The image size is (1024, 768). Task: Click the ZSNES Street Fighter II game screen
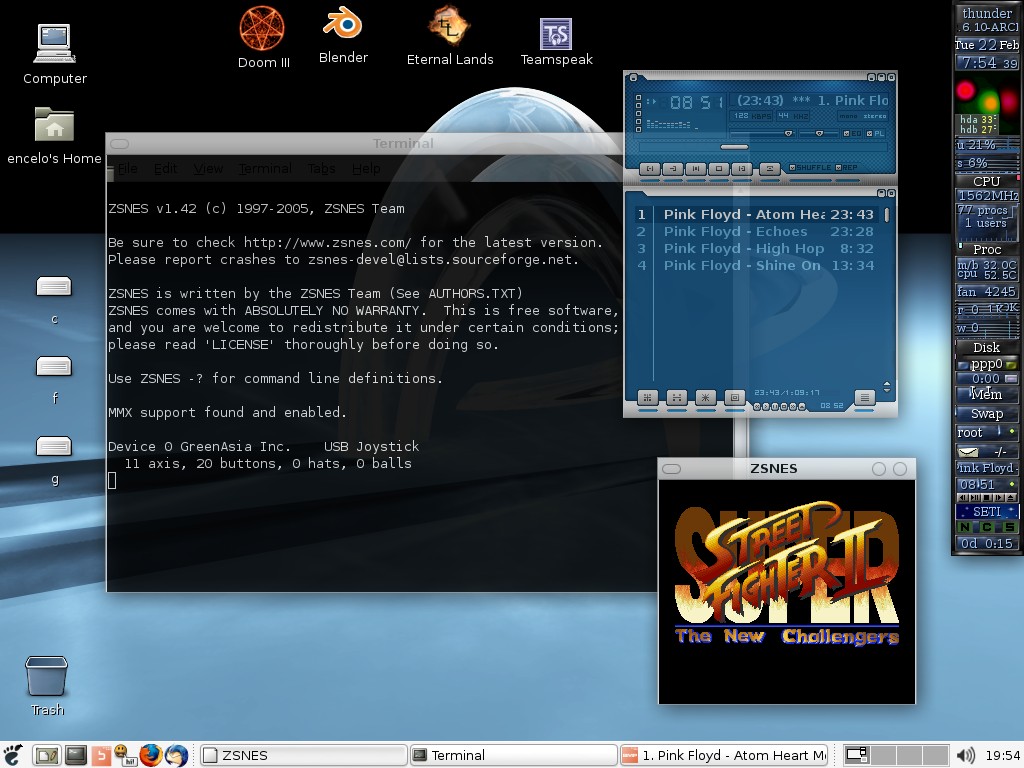pyautogui.click(x=786, y=592)
